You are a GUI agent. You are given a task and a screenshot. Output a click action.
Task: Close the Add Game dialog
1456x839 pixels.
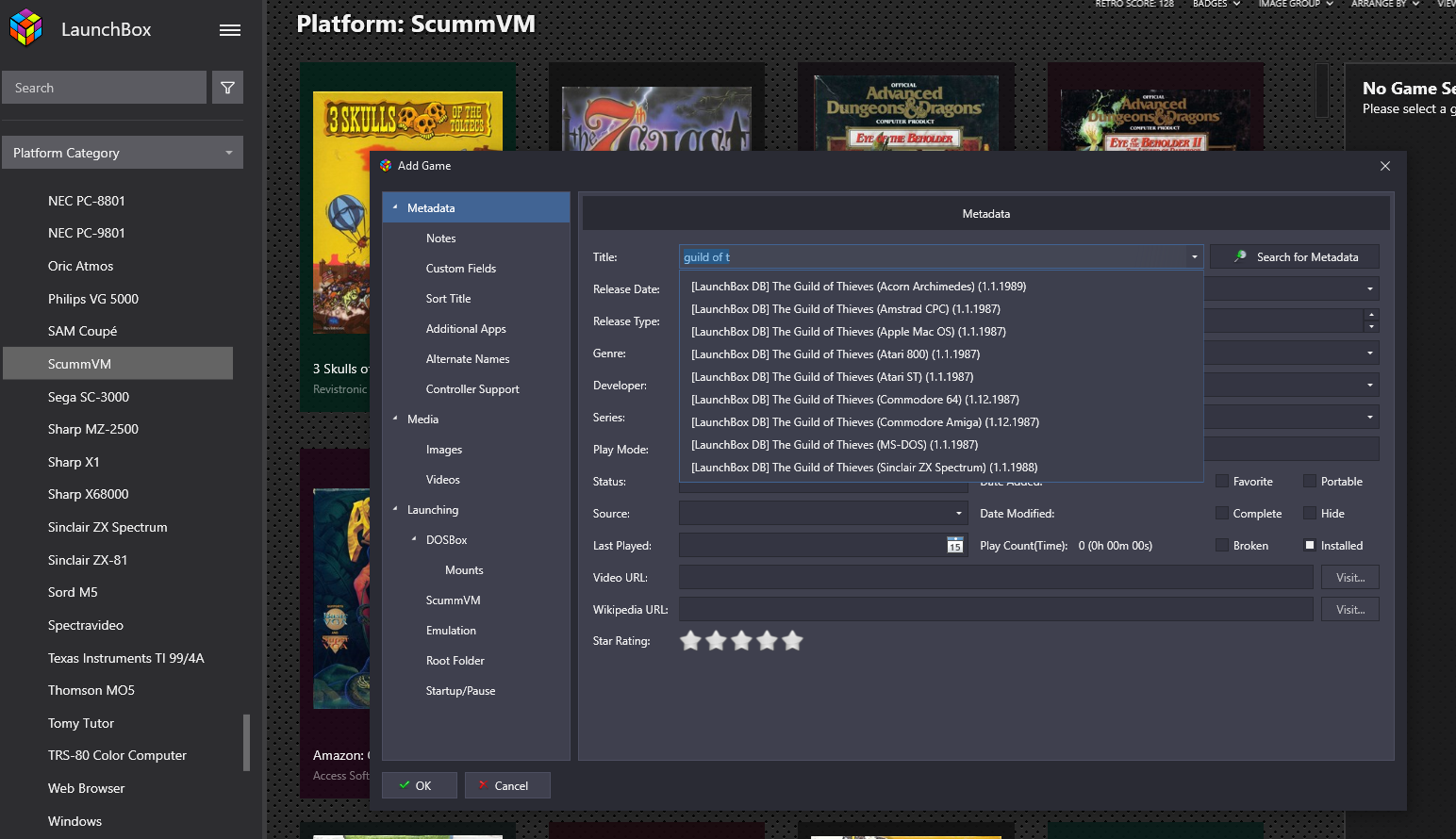pyautogui.click(x=1385, y=166)
